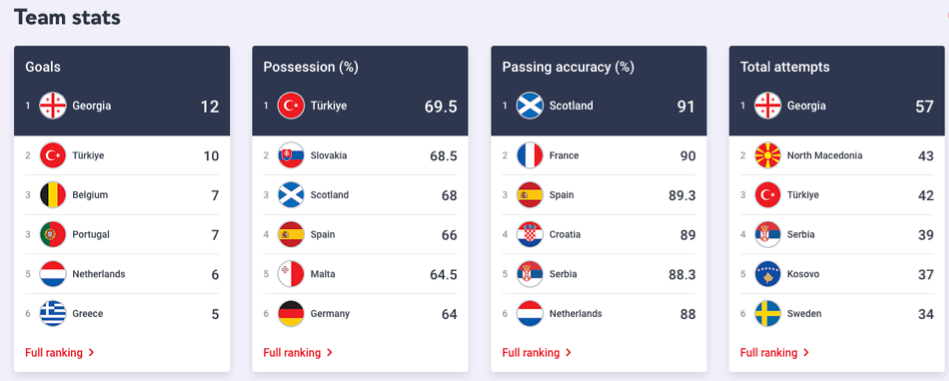The image size is (949, 381).
Task: Click France flag in Passing accuracy card
Action: tap(530, 155)
